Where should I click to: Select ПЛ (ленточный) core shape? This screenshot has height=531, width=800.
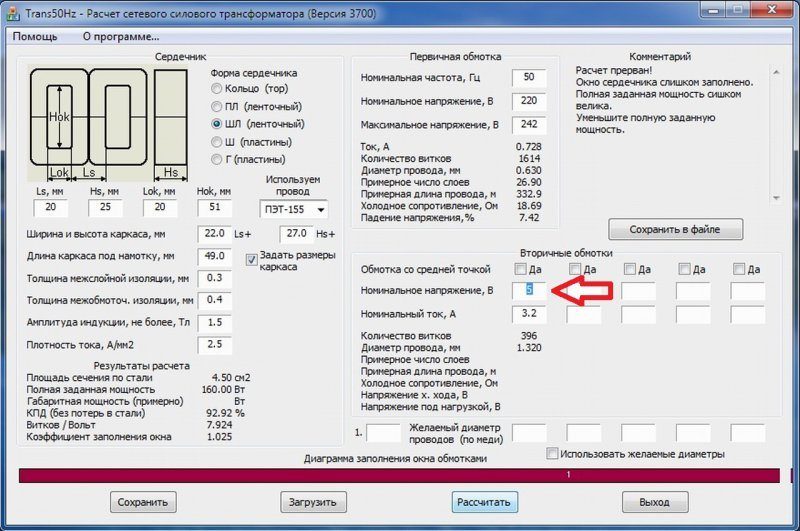click(x=257, y=107)
